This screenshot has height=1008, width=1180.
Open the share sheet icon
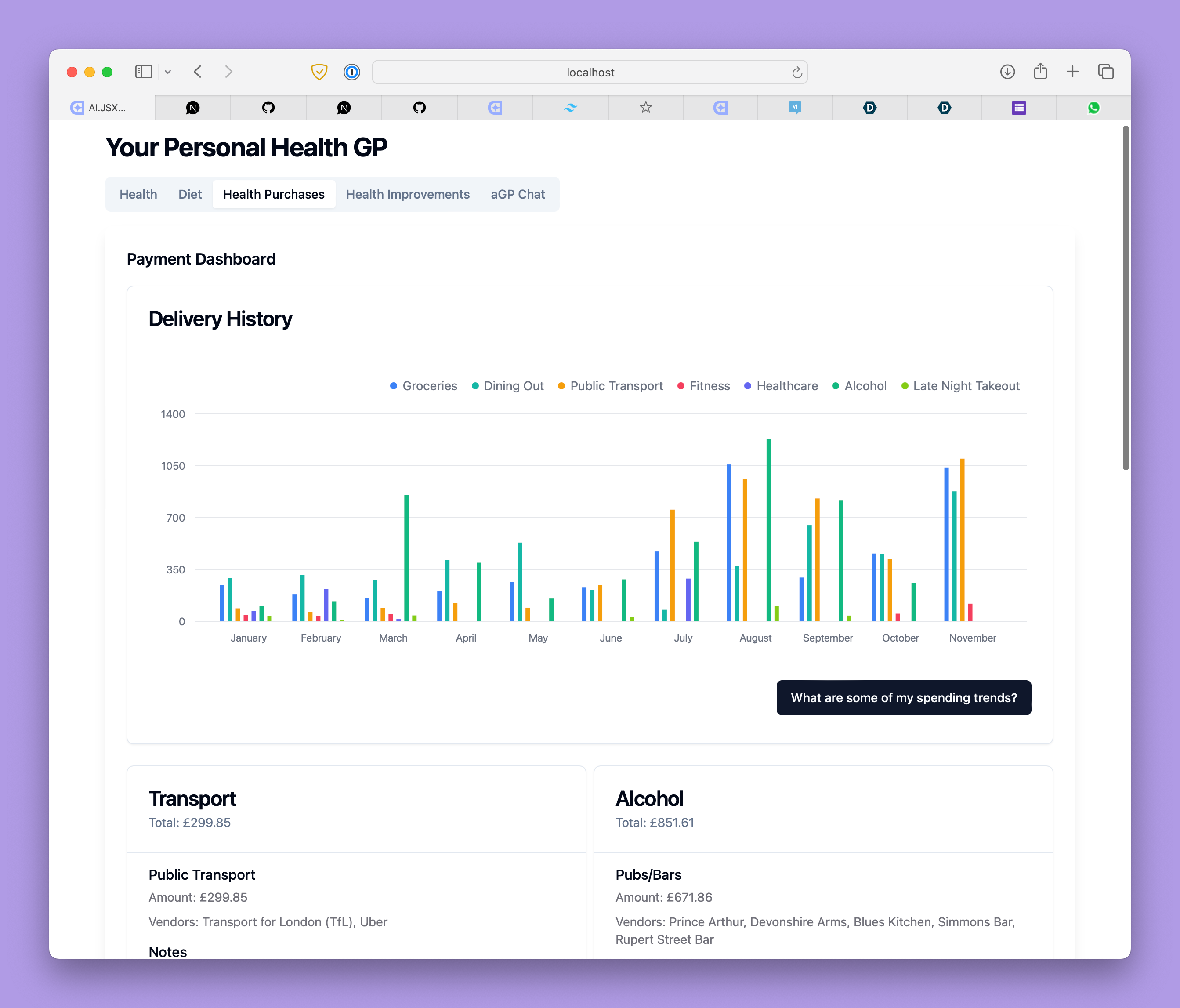coord(1040,71)
